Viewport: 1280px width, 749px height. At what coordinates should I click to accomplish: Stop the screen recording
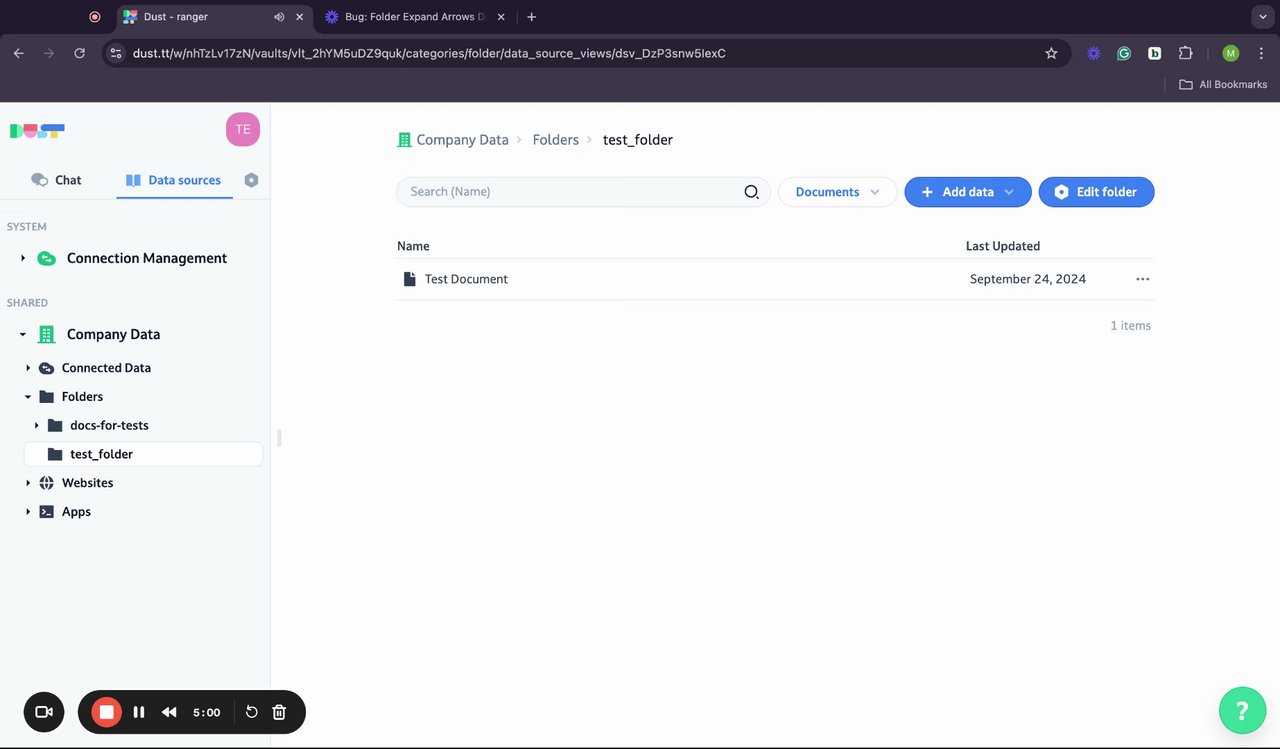[x=106, y=712]
